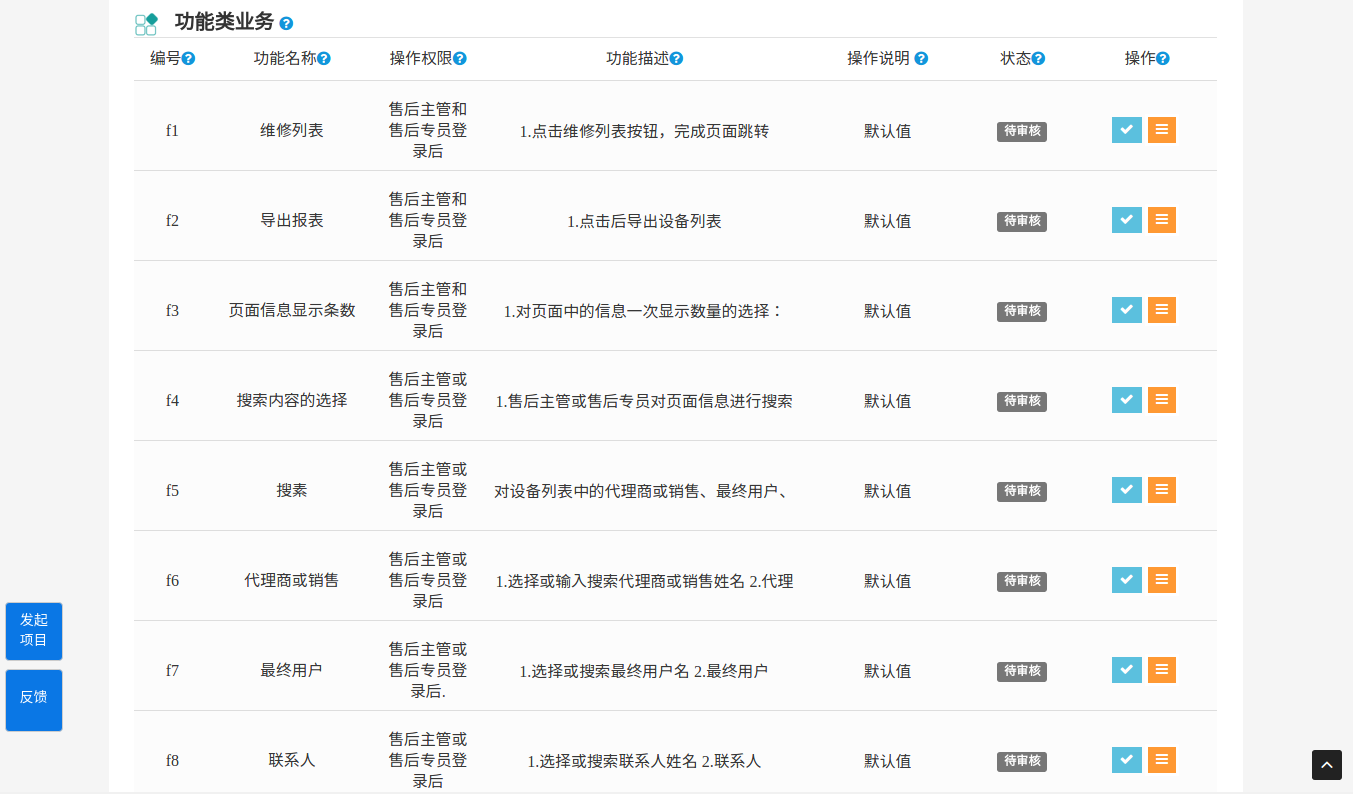Open orange list menu for row f5

pyautogui.click(x=1162, y=490)
